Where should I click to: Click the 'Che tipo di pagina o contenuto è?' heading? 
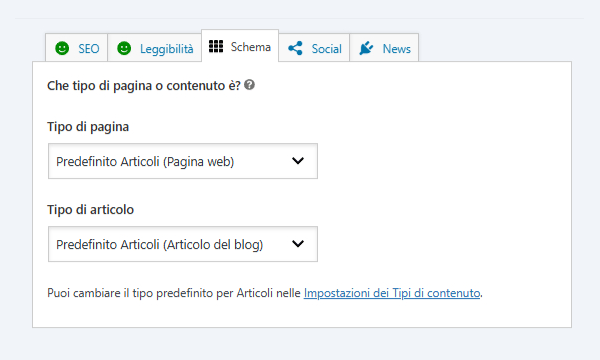(x=144, y=86)
